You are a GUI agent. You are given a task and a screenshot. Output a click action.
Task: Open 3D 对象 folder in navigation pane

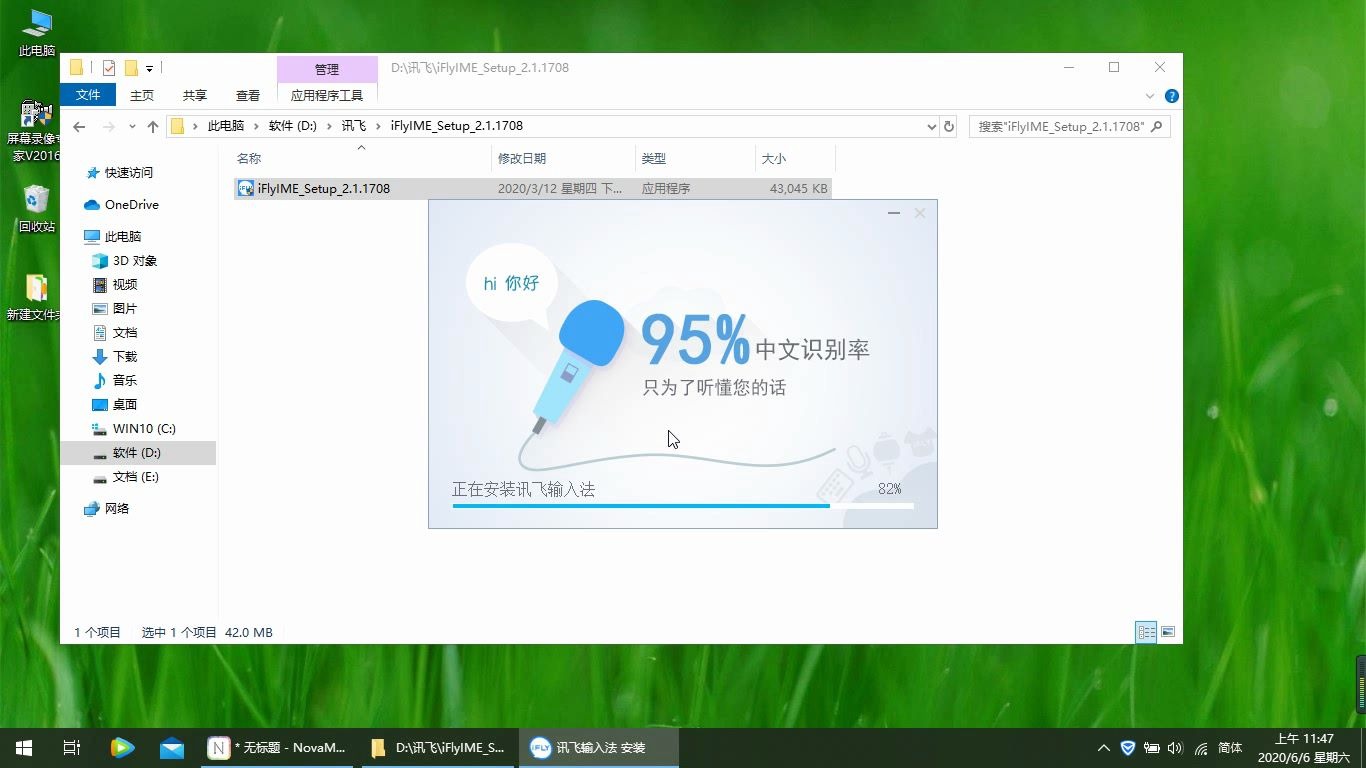click(x=134, y=260)
